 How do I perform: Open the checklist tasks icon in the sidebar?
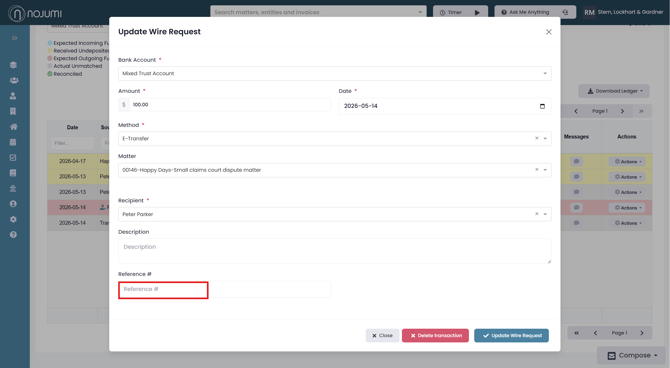(13, 158)
